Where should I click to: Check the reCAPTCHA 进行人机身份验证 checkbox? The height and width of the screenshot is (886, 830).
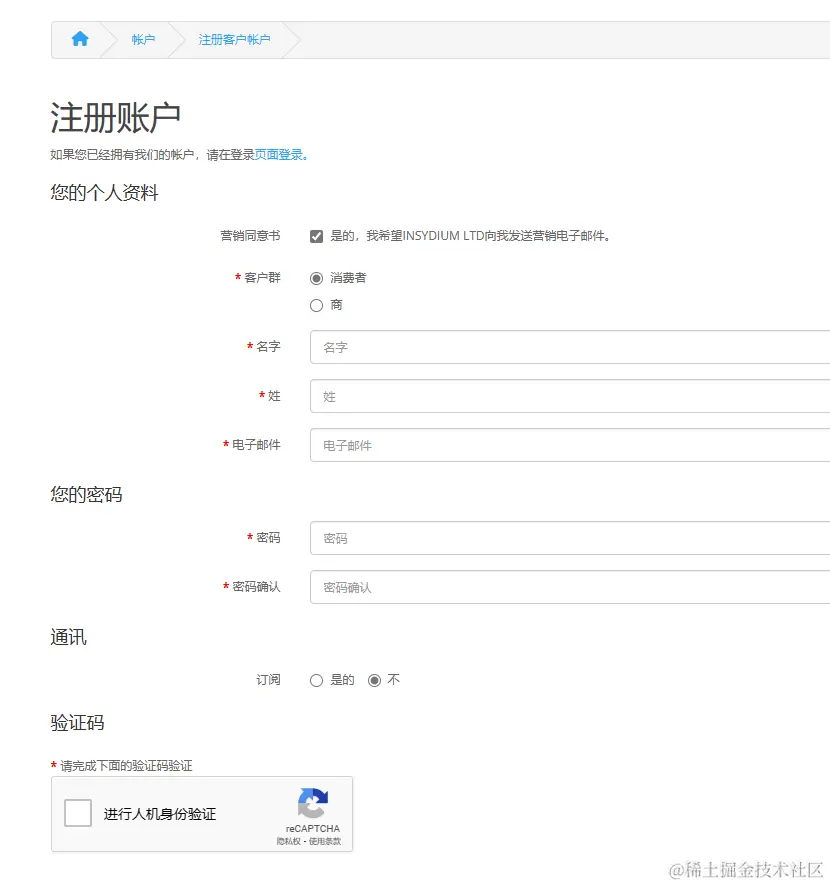tap(77, 813)
